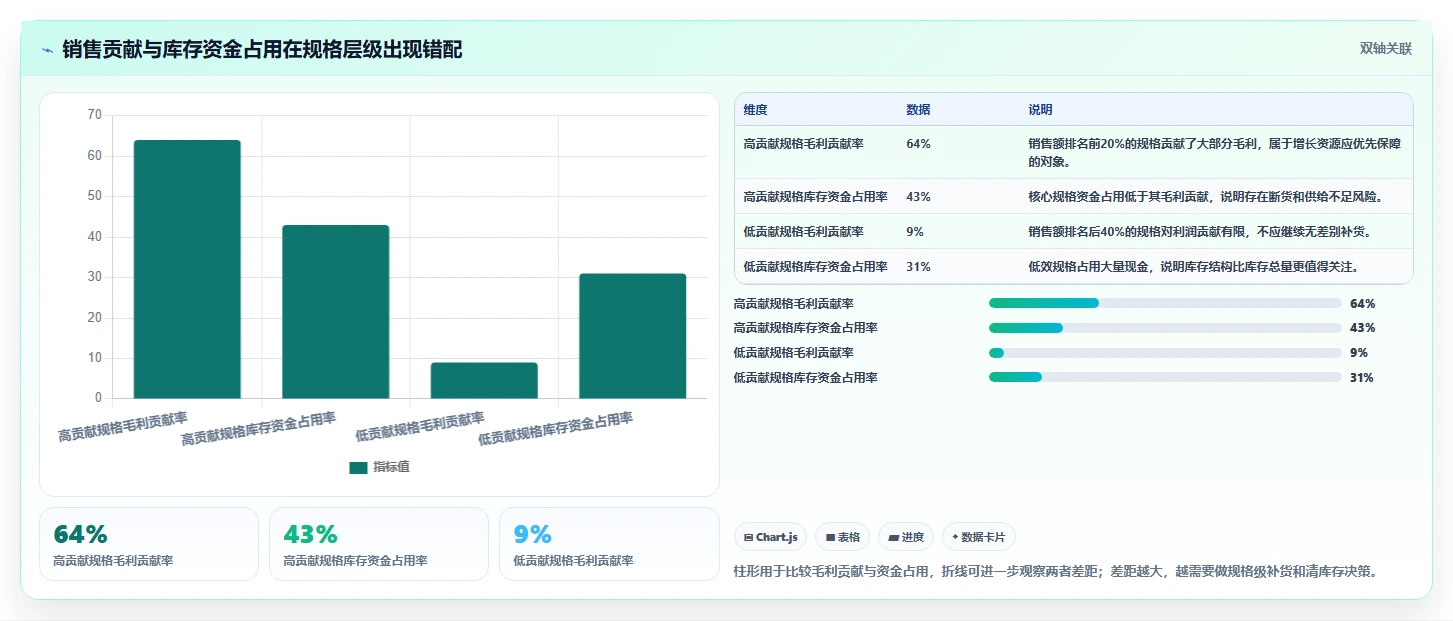Click the x-axis label 低贡献规格库存资金占用率
This screenshot has height=621, width=1453.
[x=555, y=428]
